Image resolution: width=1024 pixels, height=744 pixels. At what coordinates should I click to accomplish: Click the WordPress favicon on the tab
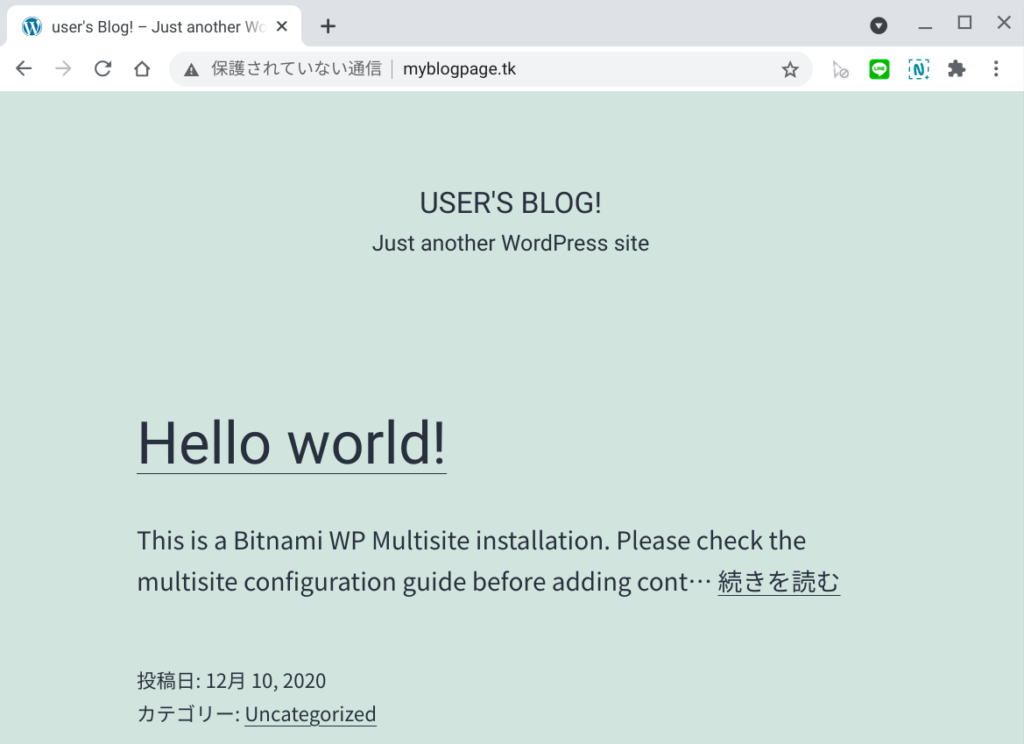pyautogui.click(x=31, y=27)
